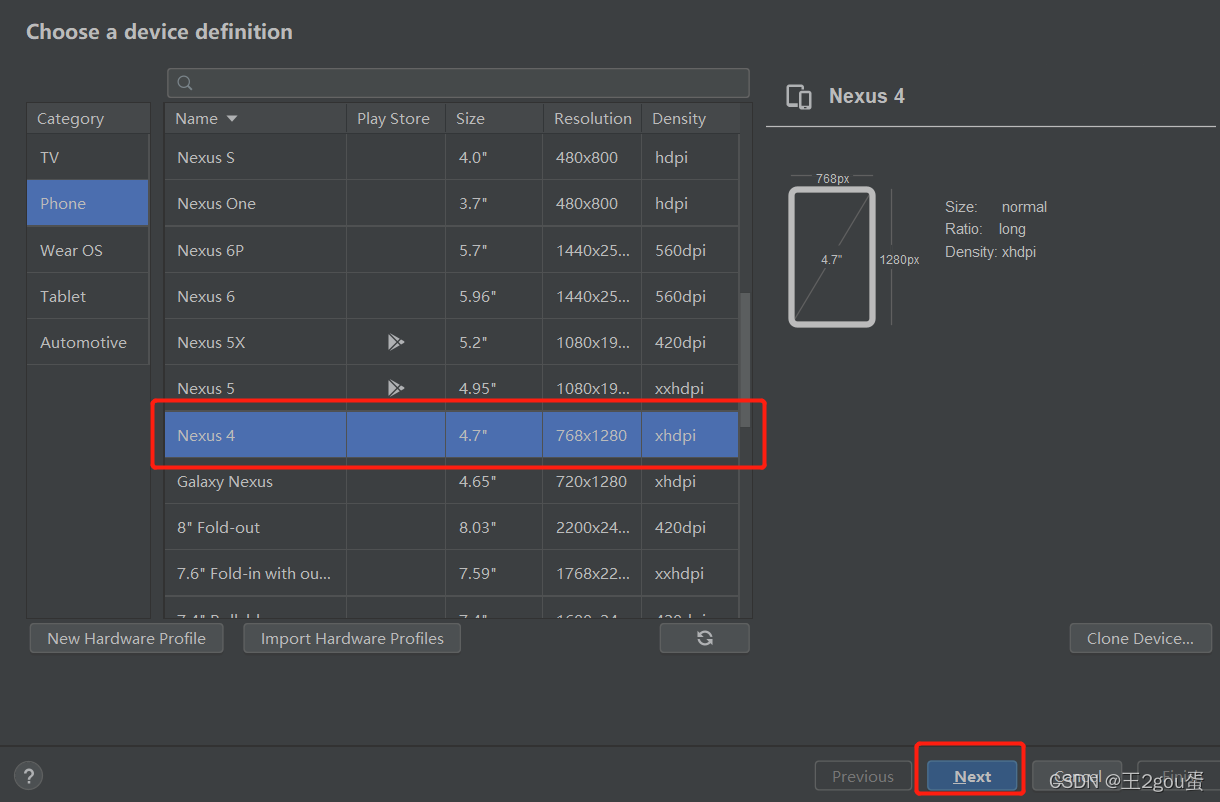
Task: Click the Size: normal detail text
Action: click(996, 207)
